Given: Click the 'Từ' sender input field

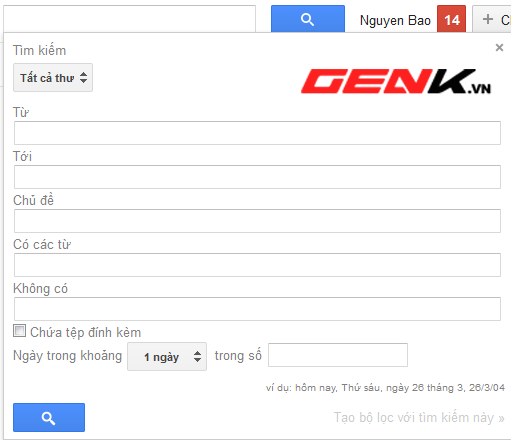Looking at the screenshot, I should tap(257, 133).
